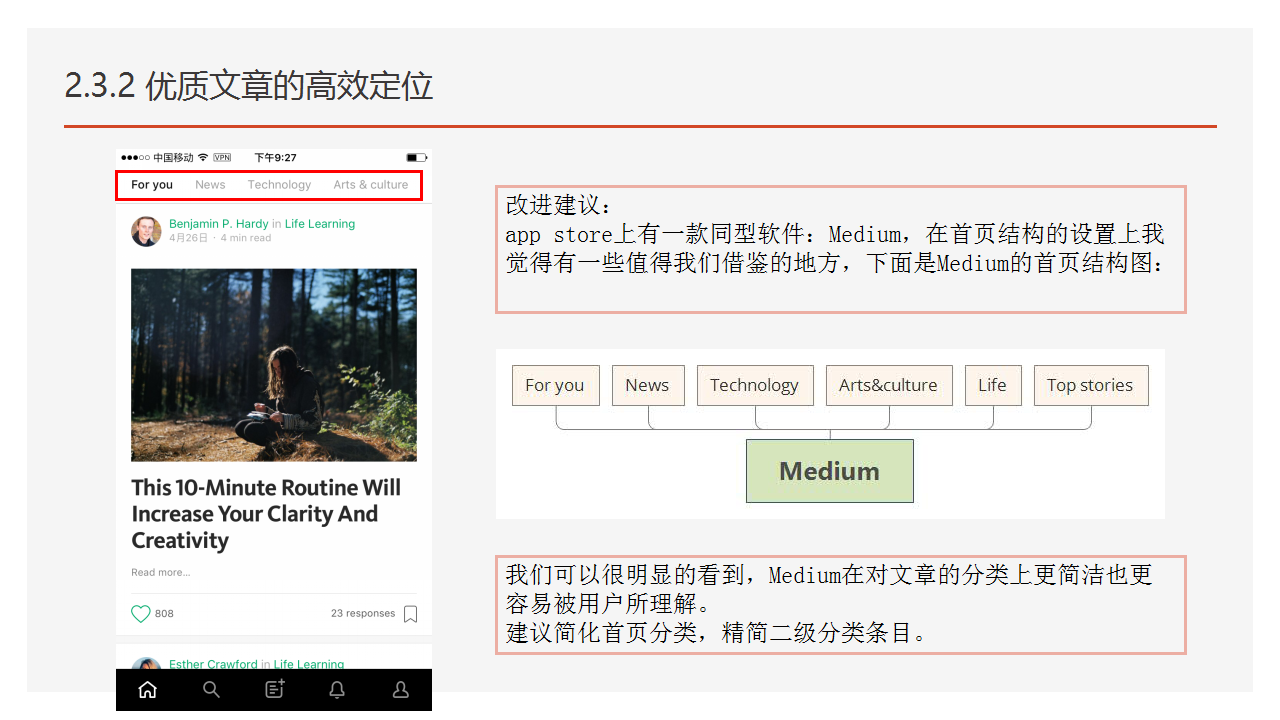
Task: Switch to the Technology tab in phone
Action: click(279, 185)
